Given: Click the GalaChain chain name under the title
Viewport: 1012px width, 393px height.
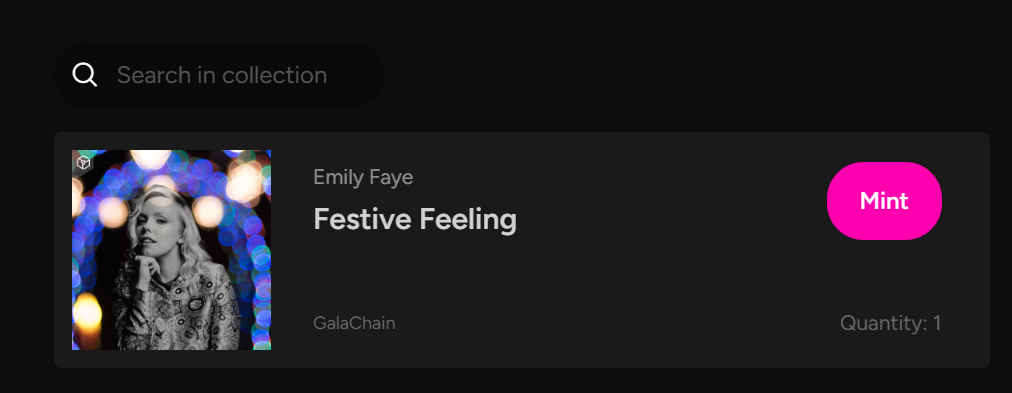Looking at the screenshot, I should click(354, 323).
